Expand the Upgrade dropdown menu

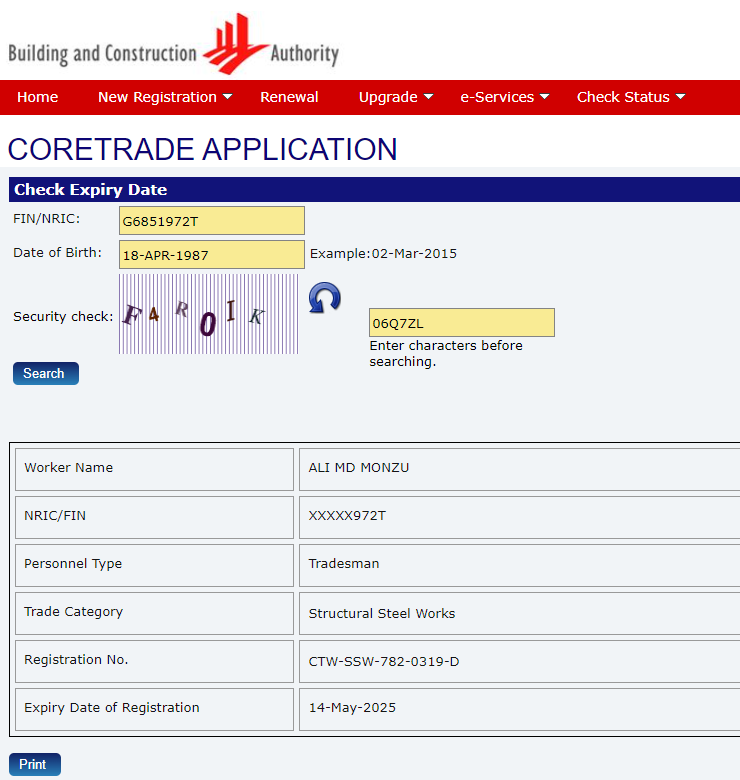[x=396, y=97]
